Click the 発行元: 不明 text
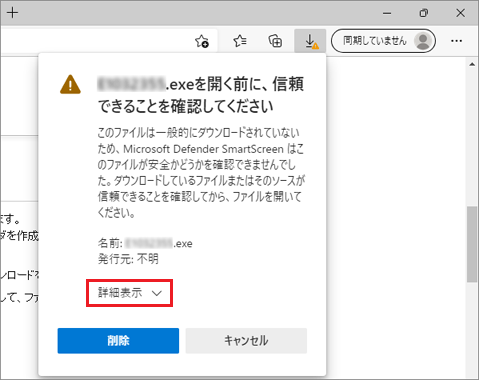The height and width of the screenshot is (380, 479). pos(128,259)
